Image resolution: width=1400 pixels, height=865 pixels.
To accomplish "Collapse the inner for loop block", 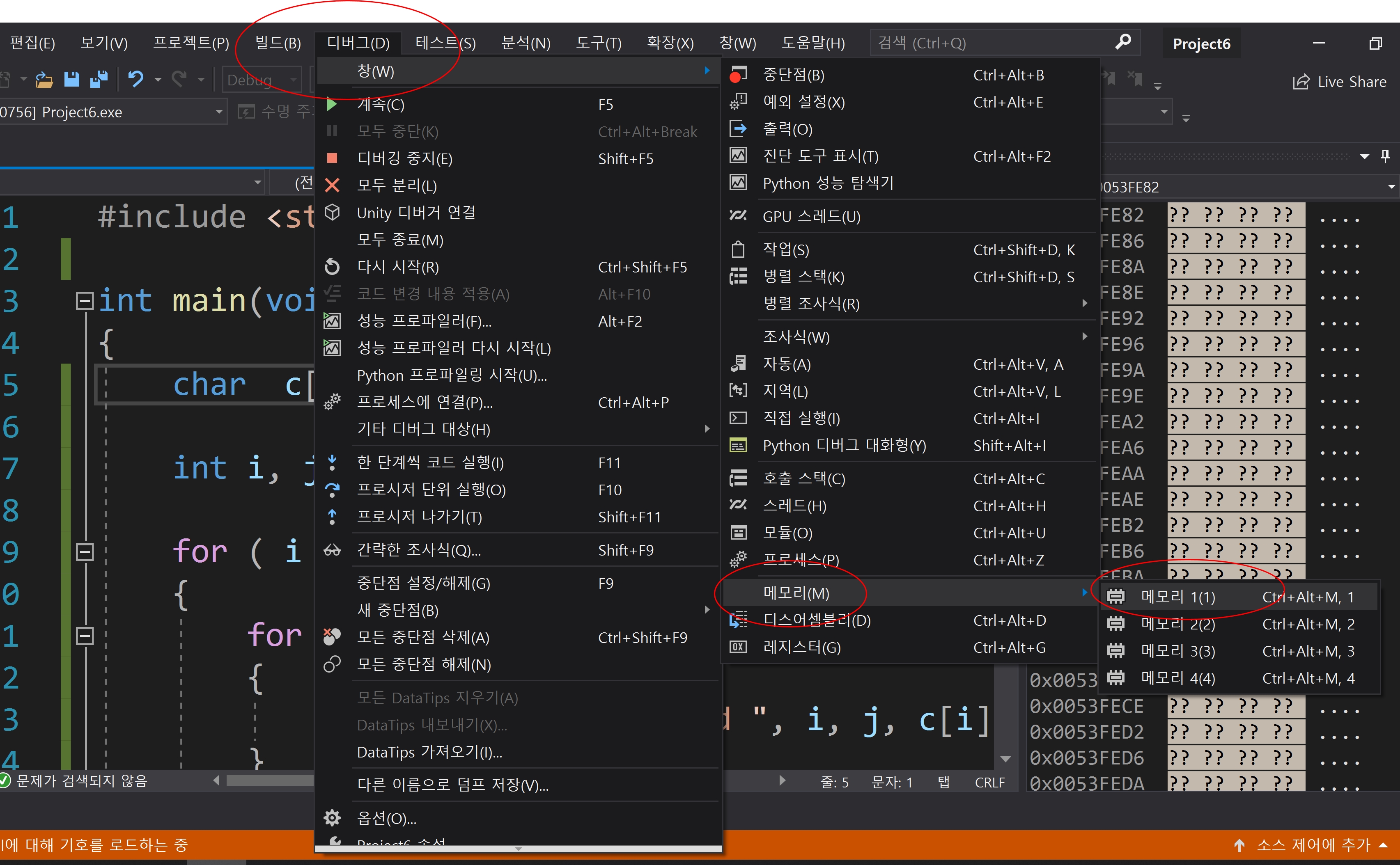I will (x=85, y=635).
